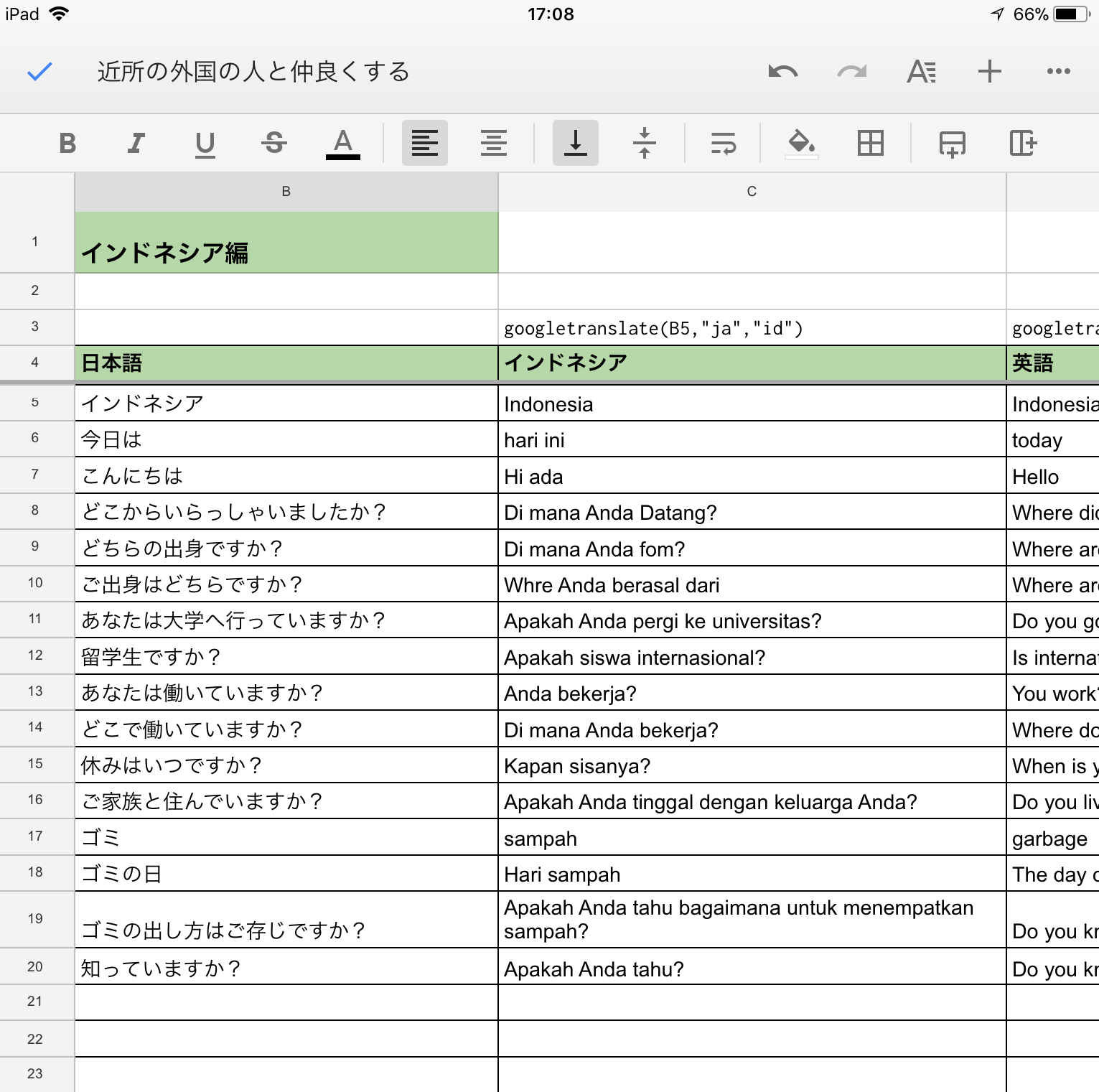
Task: Select the header cell 日本語
Action: [286, 363]
